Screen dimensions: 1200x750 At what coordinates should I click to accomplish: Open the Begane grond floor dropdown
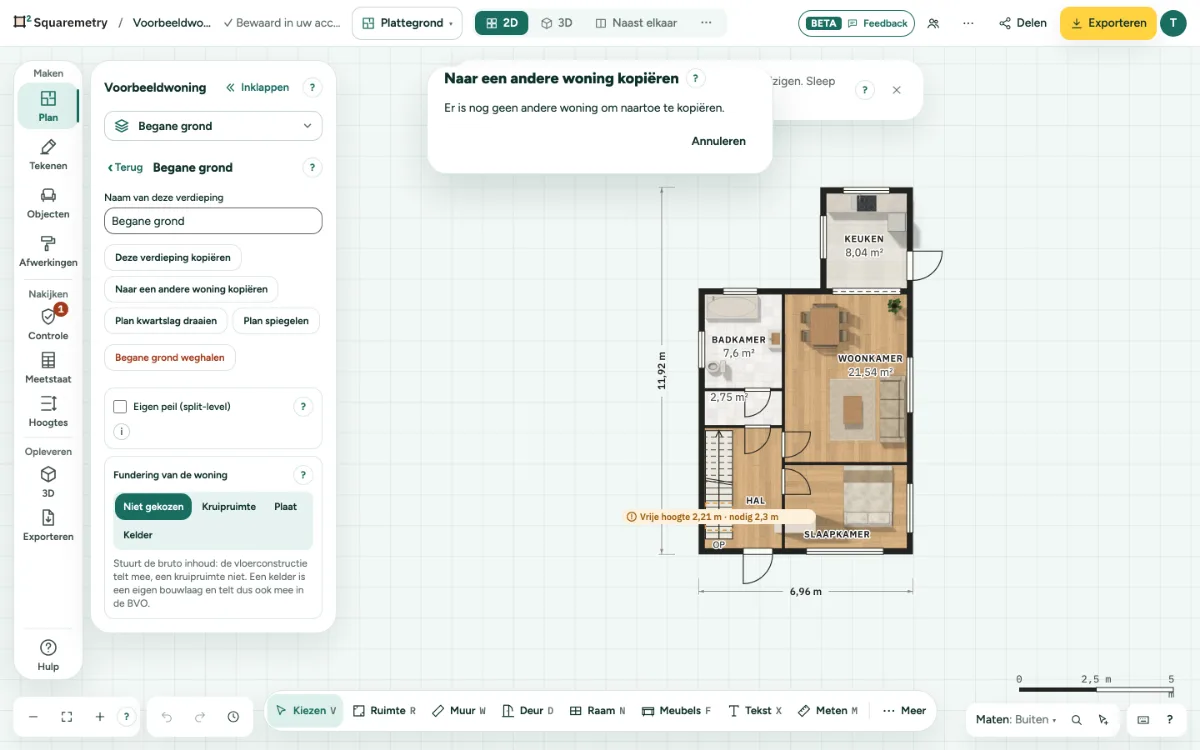point(213,126)
